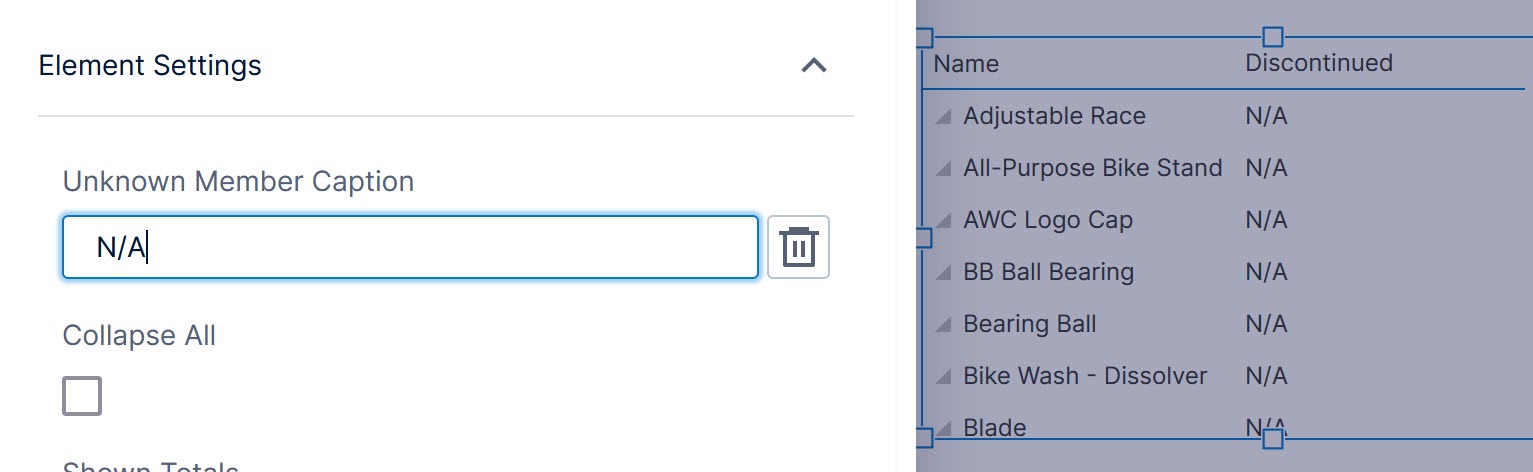Viewport: 1533px width, 472px height.
Task: Expand the BB Ball Bearing row triangle
Action: click(x=942, y=273)
